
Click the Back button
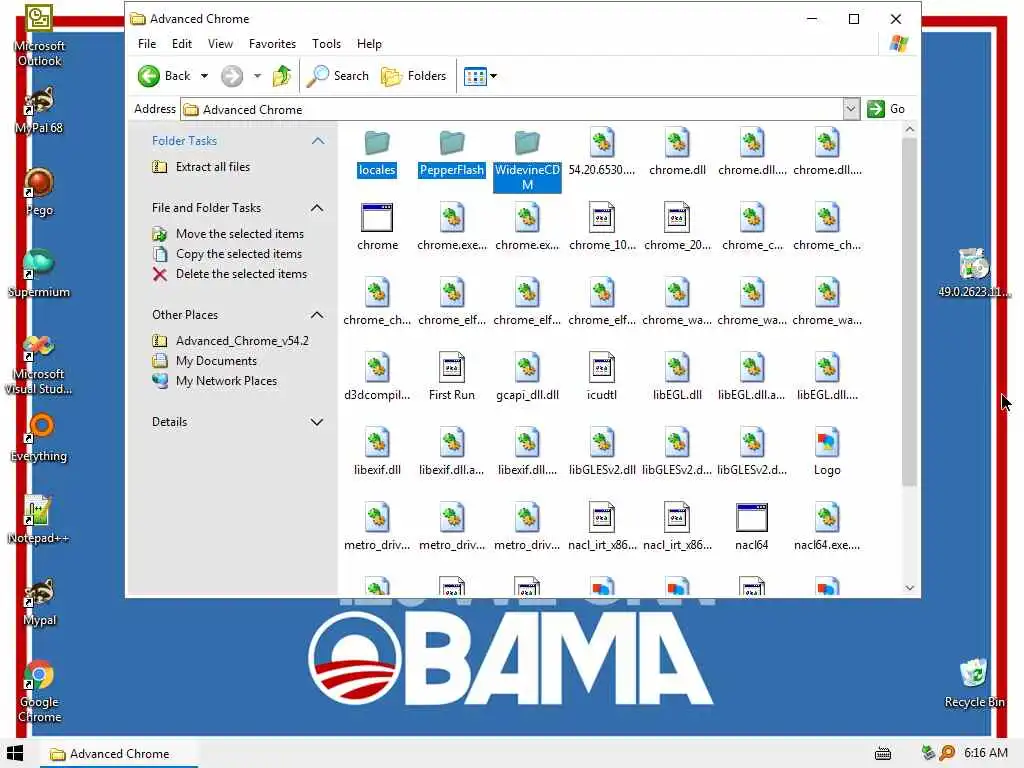click(164, 76)
